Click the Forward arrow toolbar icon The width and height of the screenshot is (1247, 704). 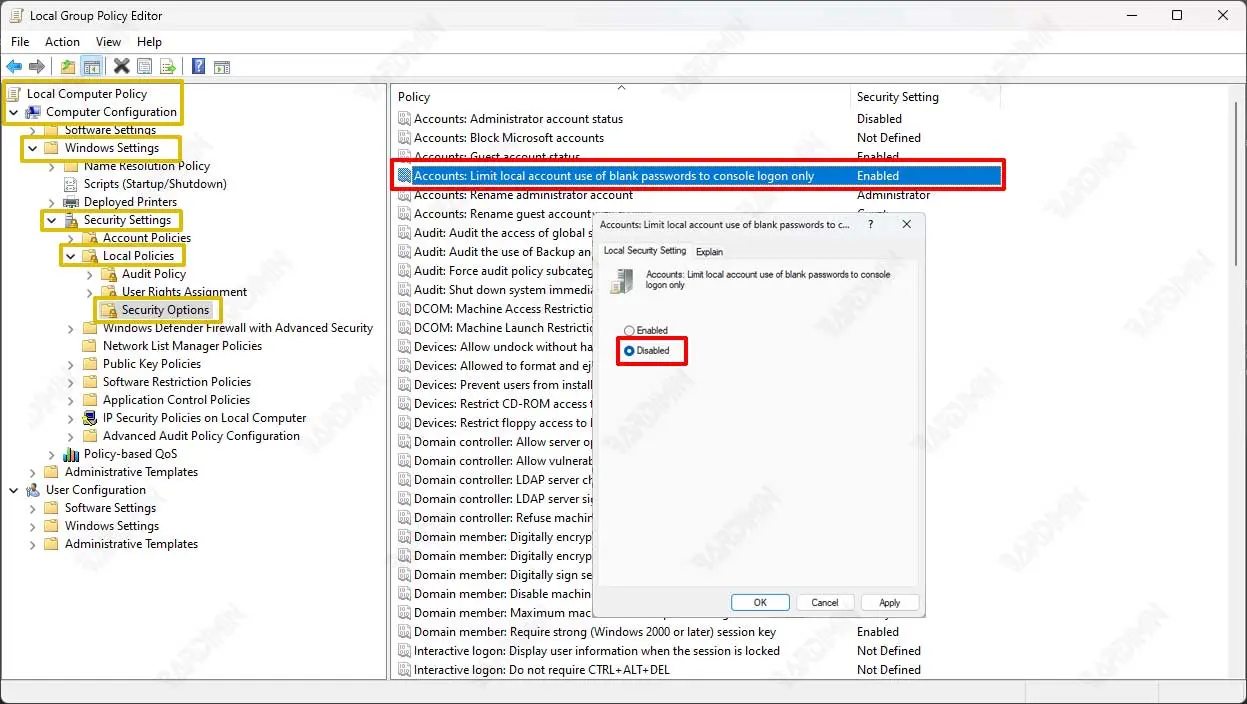pyautogui.click(x=37, y=67)
